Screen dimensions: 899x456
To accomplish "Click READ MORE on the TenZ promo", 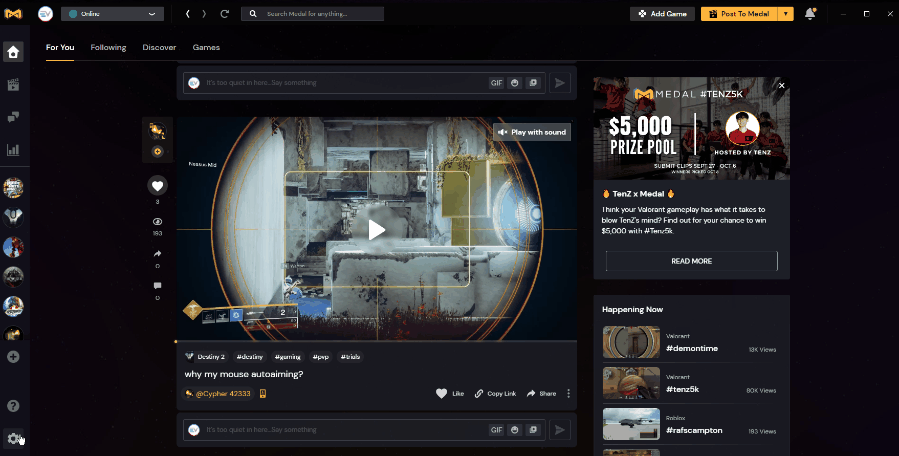I will [x=691, y=261].
